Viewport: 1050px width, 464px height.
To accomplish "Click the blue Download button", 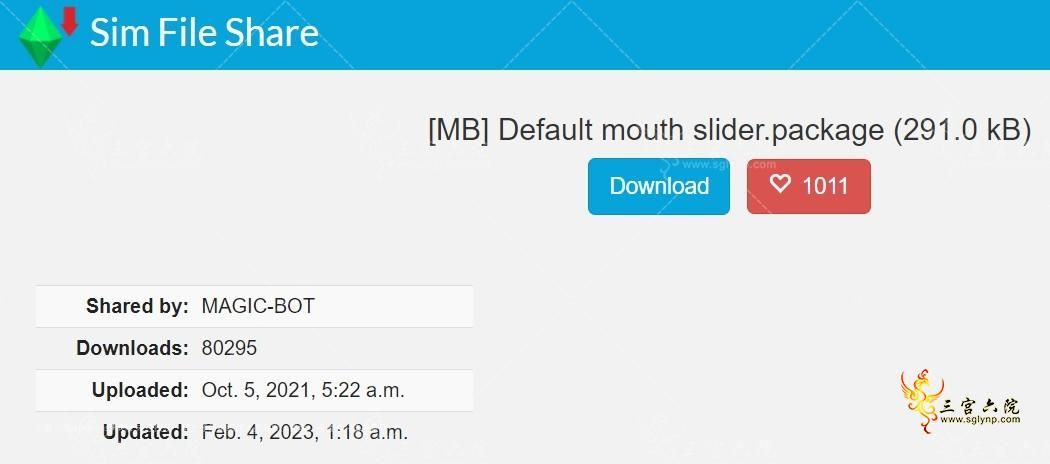I will tap(659, 186).
